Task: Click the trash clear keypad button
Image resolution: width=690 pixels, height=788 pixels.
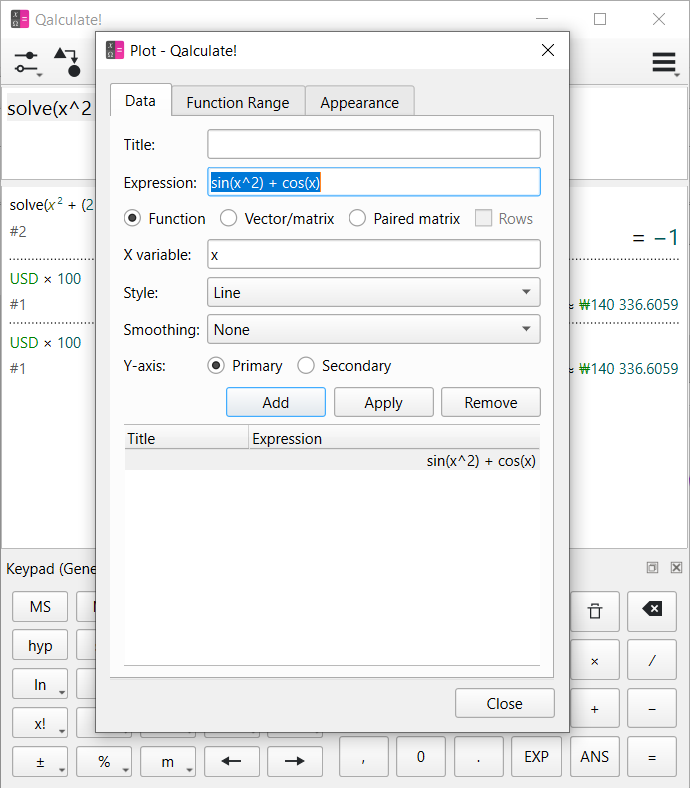Action: point(595,611)
